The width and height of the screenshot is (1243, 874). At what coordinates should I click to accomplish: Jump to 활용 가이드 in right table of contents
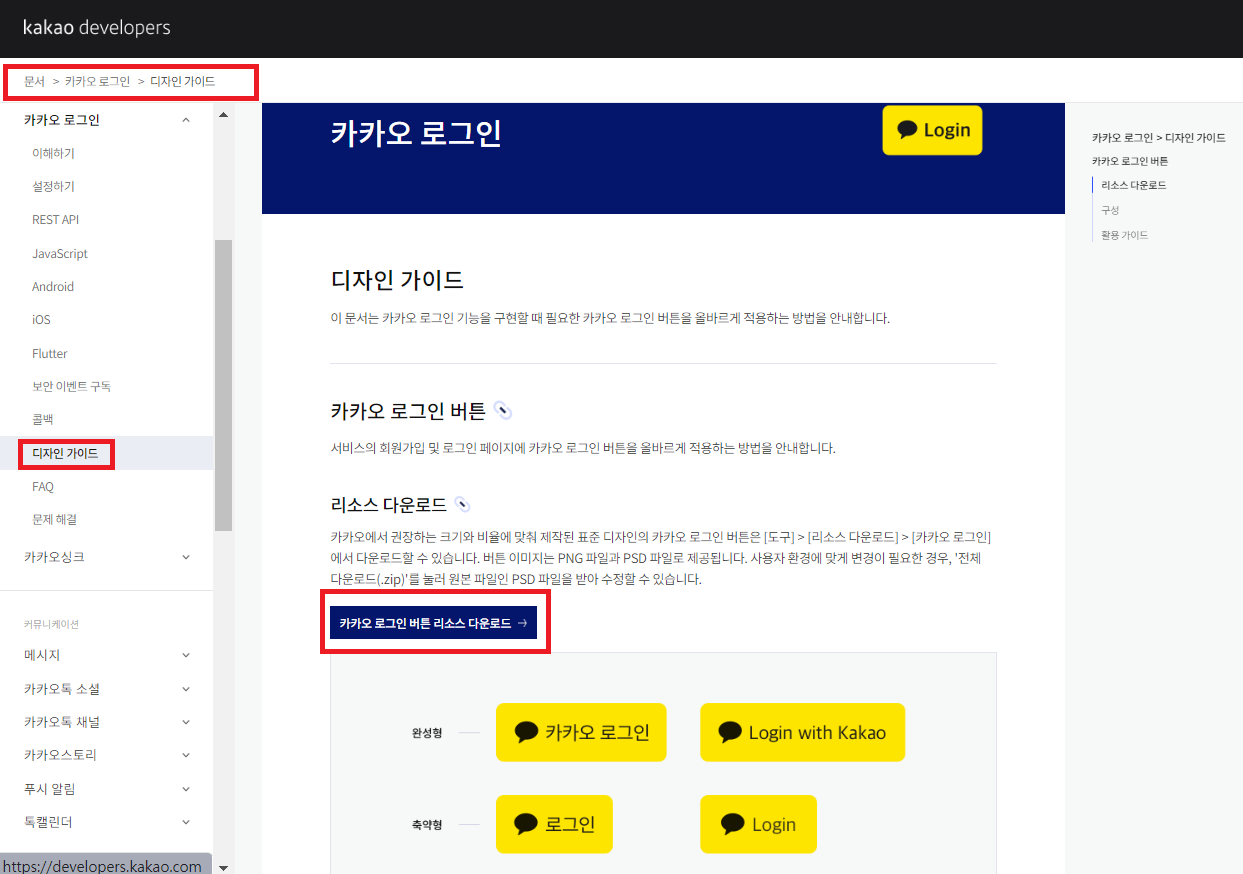(1124, 235)
